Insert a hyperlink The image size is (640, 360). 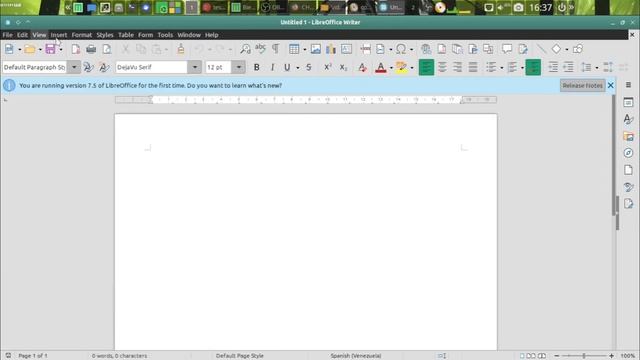pyautogui.click(x=426, y=49)
